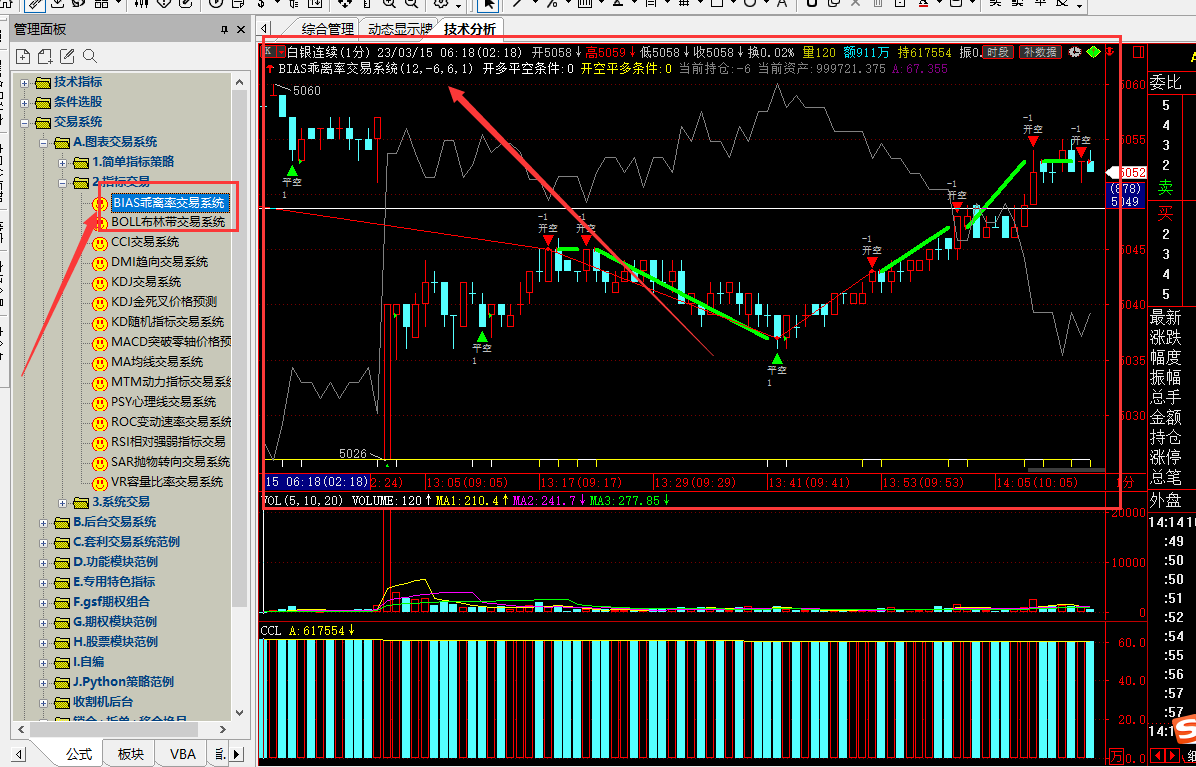Click the tree horizontal scrollbar thumb
This screenshot has width=1196, height=767.
click(x=114, y=730)
